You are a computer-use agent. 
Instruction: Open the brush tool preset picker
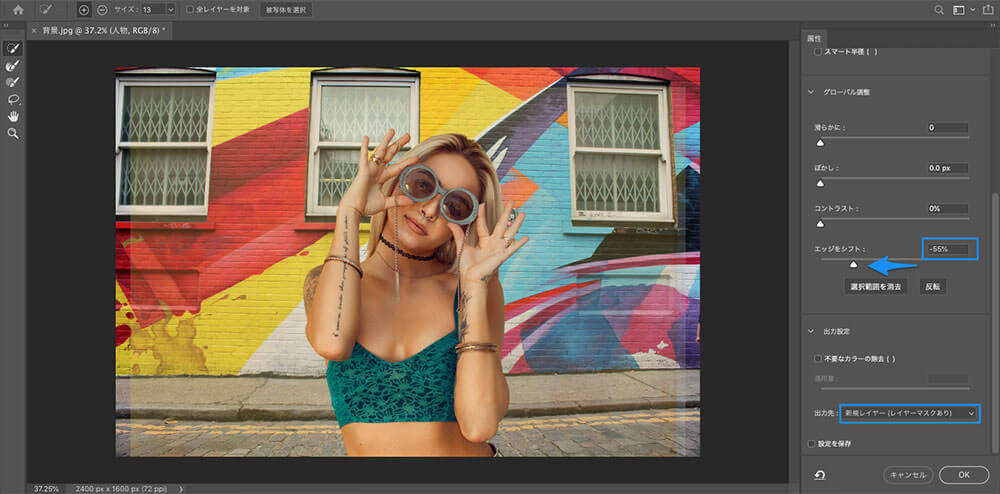tap(46, 10)
